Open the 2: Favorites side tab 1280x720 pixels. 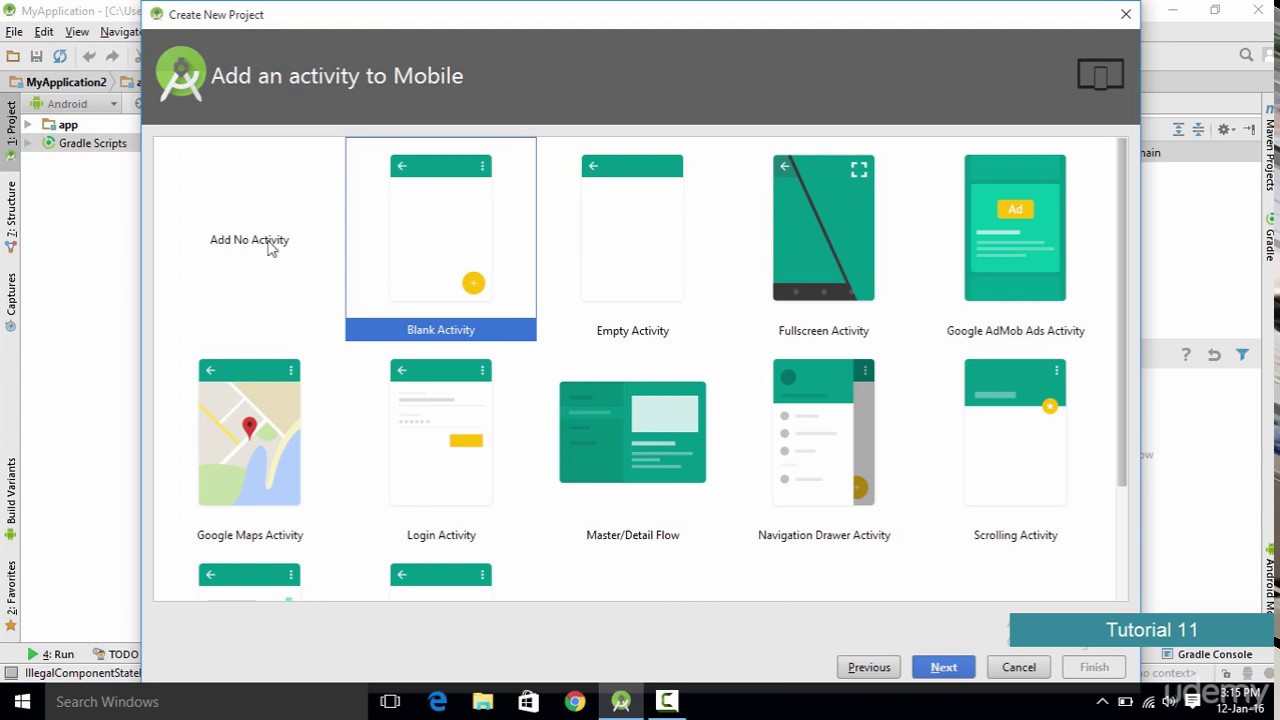(x=11, y=596)
